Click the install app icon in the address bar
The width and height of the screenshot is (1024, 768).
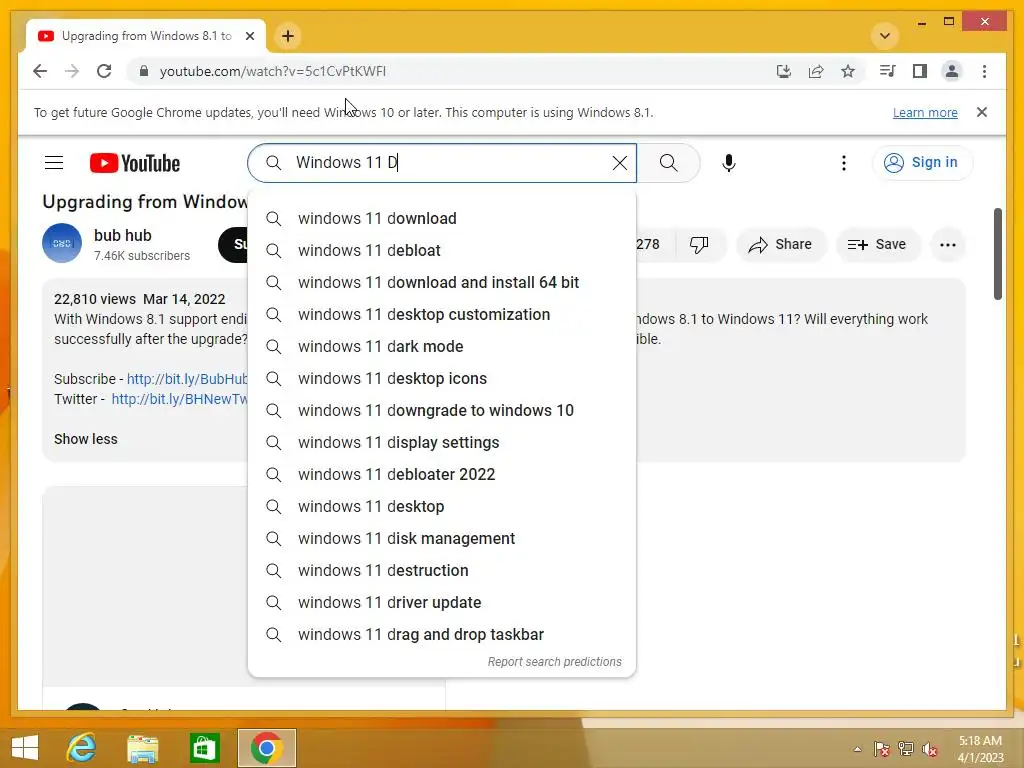(784, 71)
